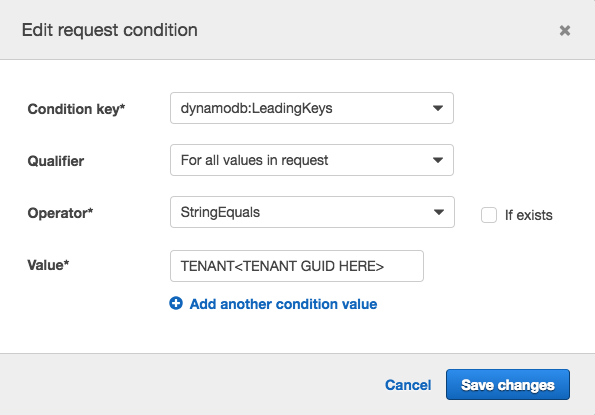Expand the Condition key dropdown arrow
Image resolution: width=595 pixels, height=415 pixels.
[438, 108]
